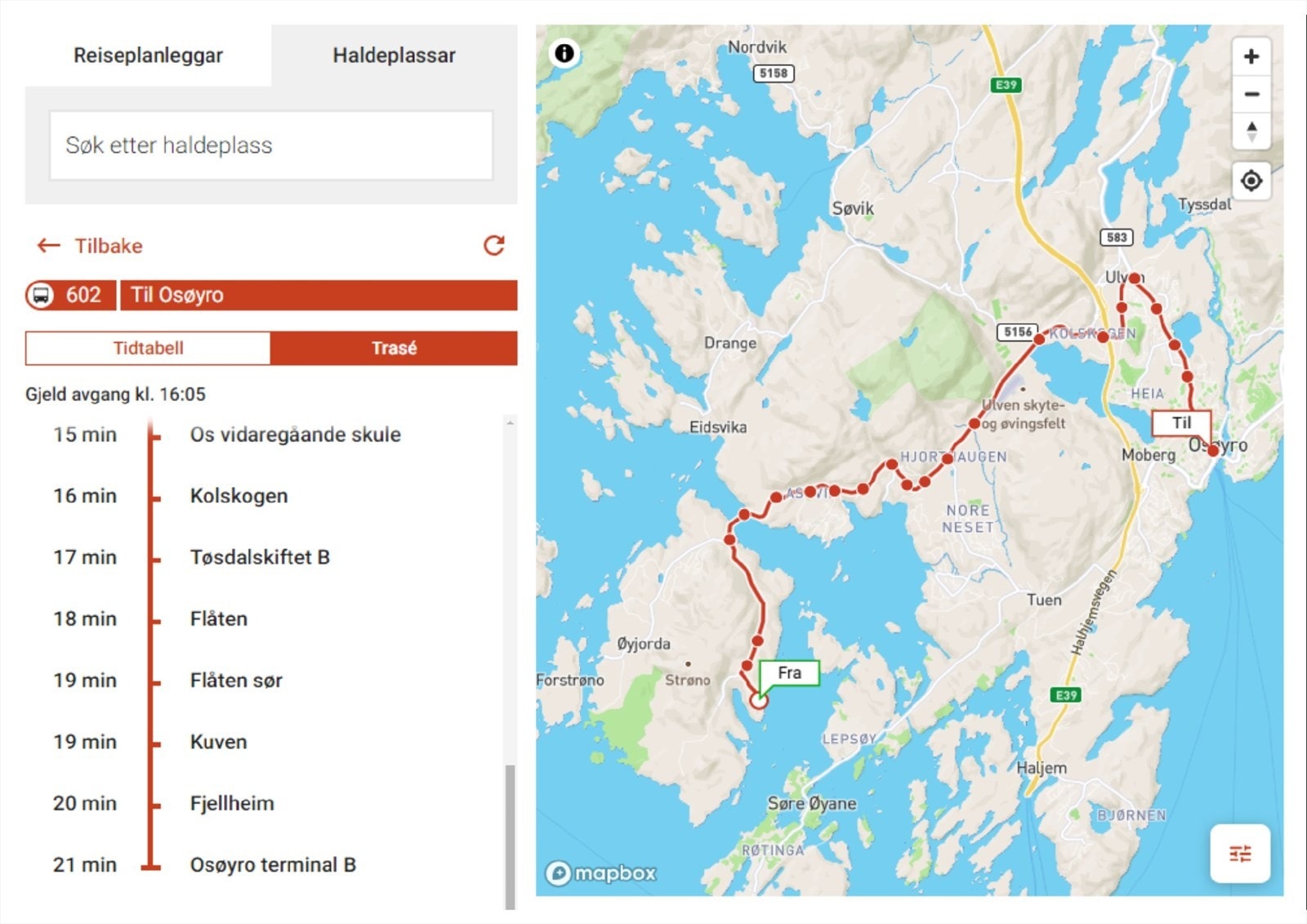
Task: Click the bus icon next to line 602
Action: [42, 296]
